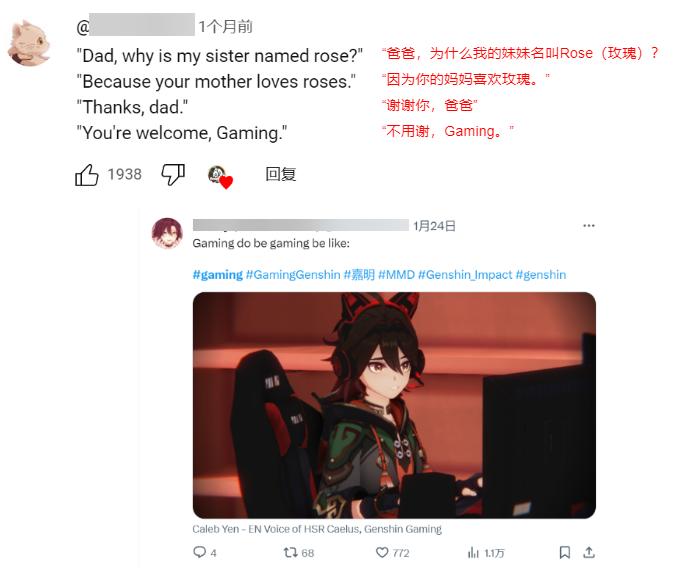Like the comment with thumbs-up icon

coord(87,175)
